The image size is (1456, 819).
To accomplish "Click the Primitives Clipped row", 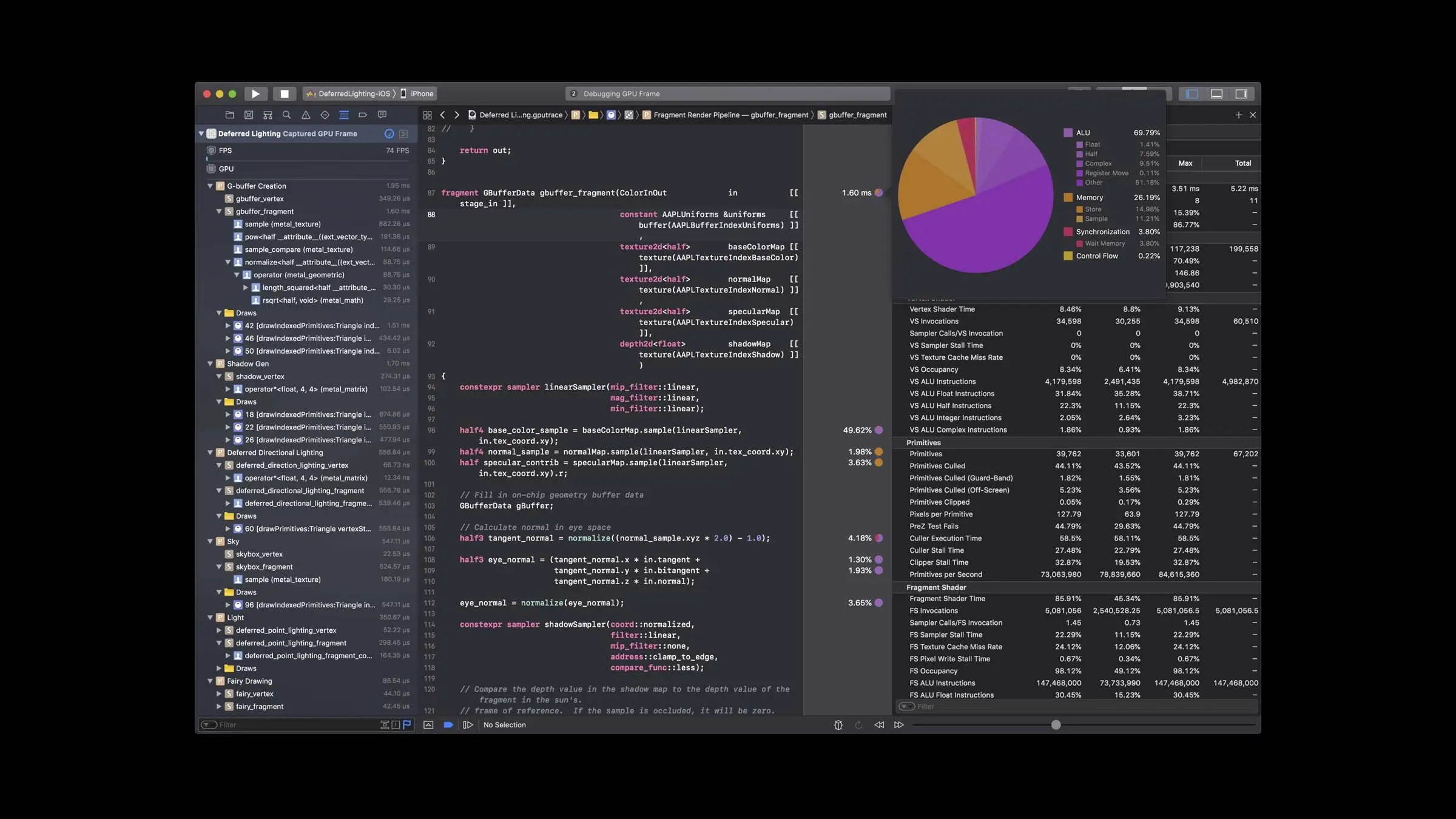I will click(x=1077, y=502).
